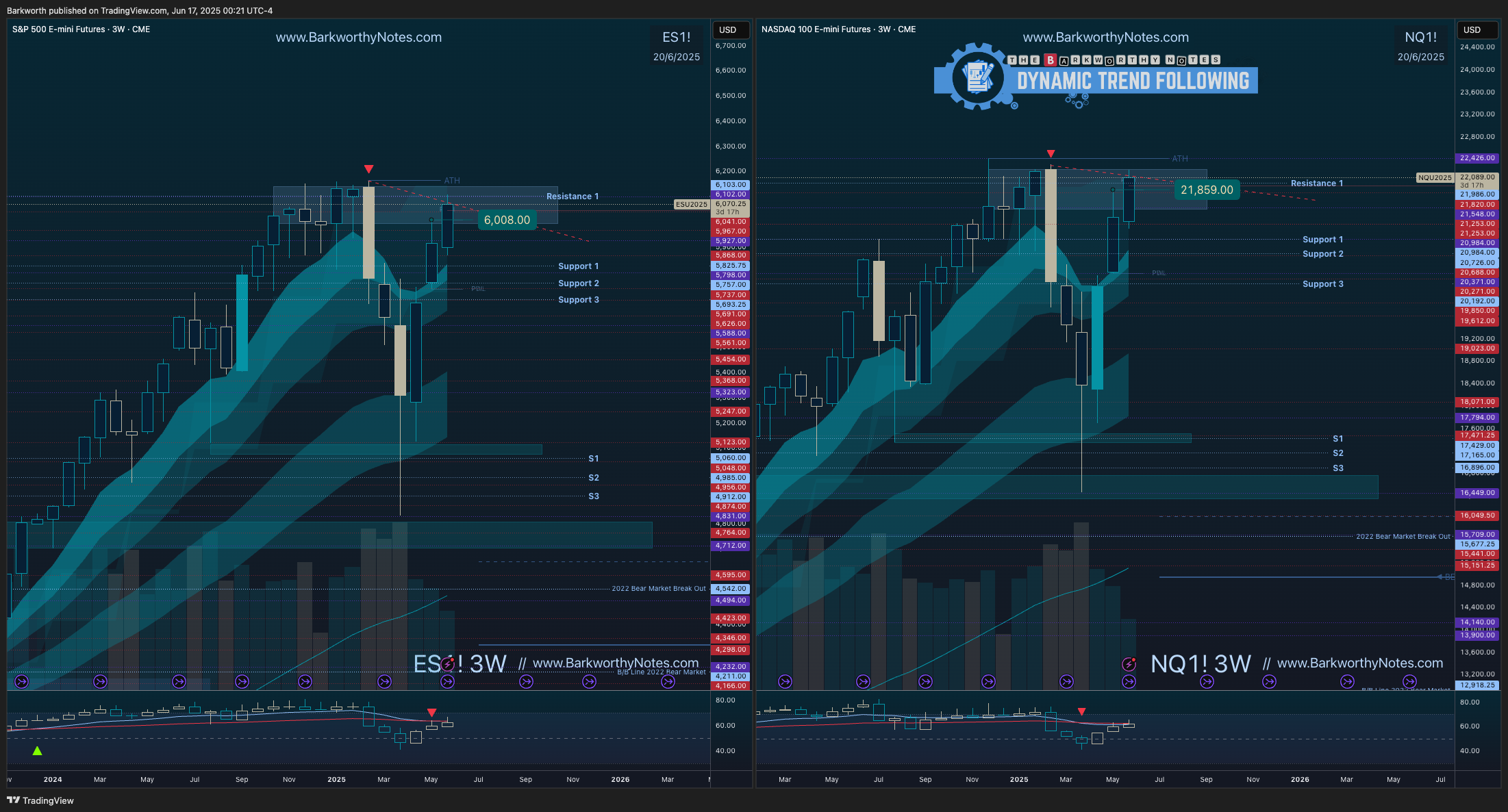Image resolution: width=1508 pixels, height=812 pixels.
Task: Click ATH label in the S&P chart
Action: click(x=452, y=181)
